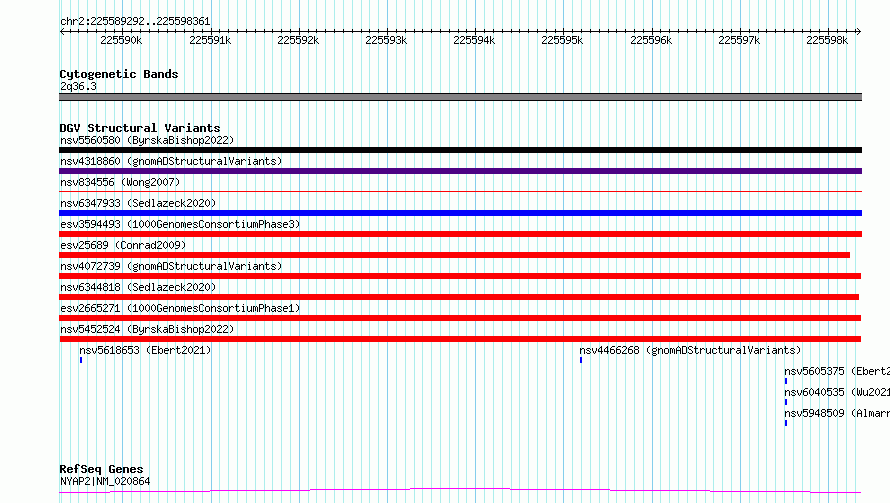Image resolution: width=890 pixels, height=503 pixels.
Task: Click the small blue nsv5618653 marker
Action: point(81,360)
